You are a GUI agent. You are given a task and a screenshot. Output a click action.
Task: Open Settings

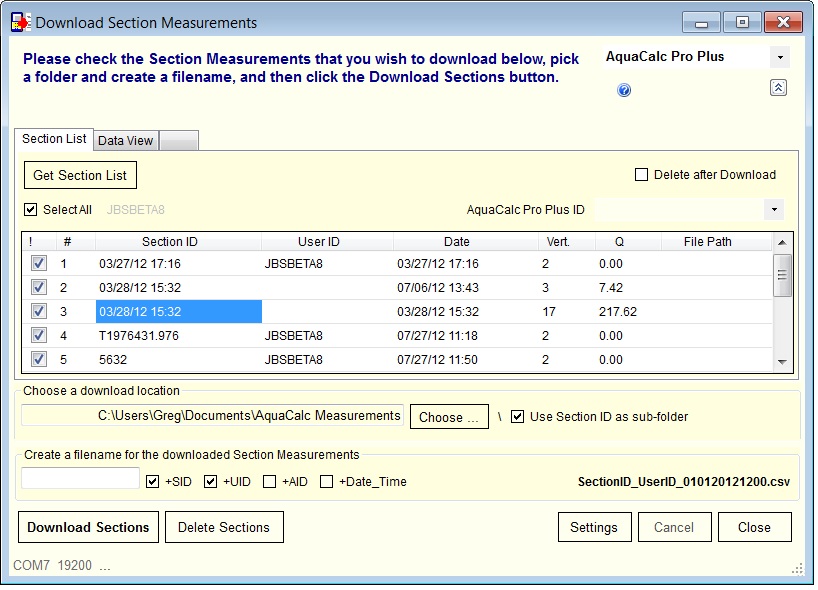(x=594, y=527)
